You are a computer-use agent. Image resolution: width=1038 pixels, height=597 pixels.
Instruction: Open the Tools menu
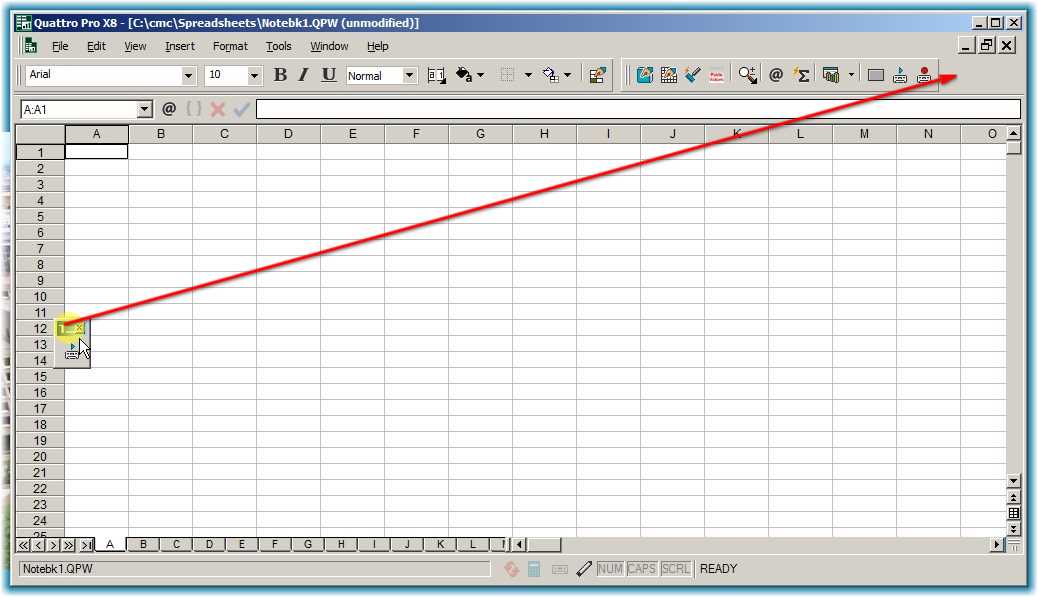pos(278,46)
